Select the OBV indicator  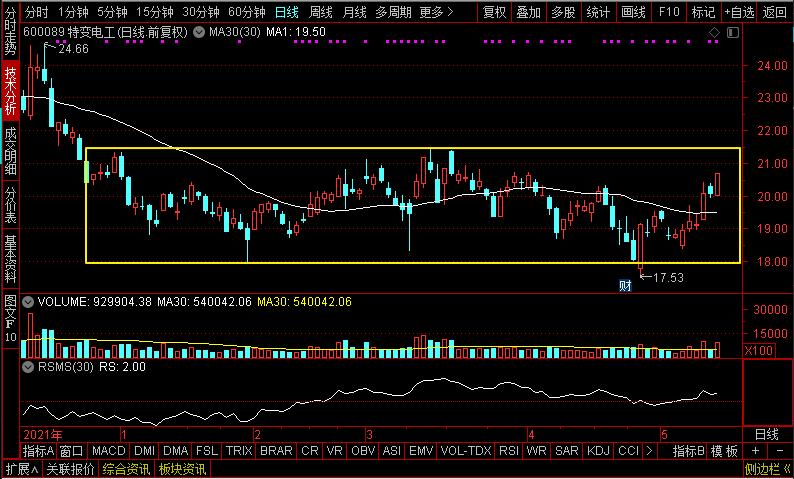[x=363, y=451]
